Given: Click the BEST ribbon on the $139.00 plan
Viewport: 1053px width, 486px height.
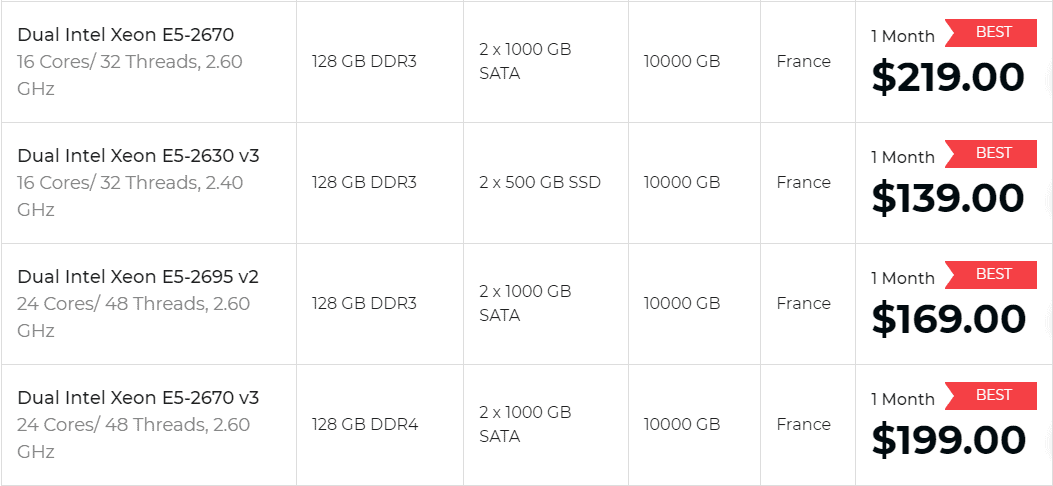Looking at the screenshot, I should coord(991,154).
